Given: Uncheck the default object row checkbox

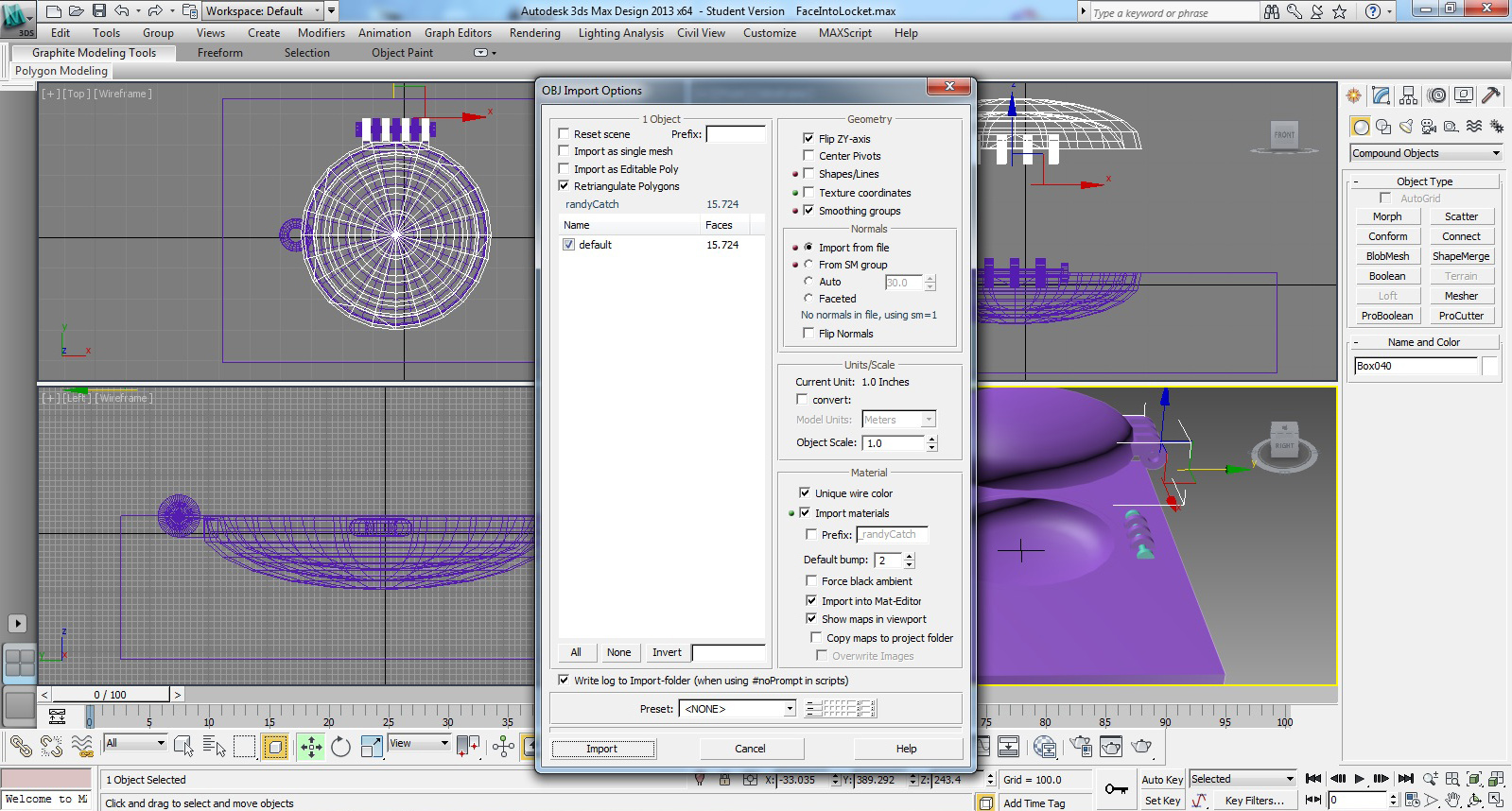Looking at the screenshot, I should pos(568,245).
